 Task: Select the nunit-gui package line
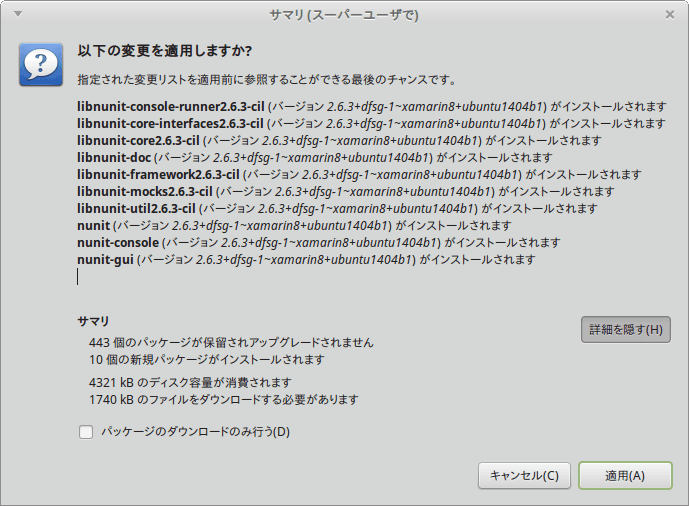click(x=306, y=260)
